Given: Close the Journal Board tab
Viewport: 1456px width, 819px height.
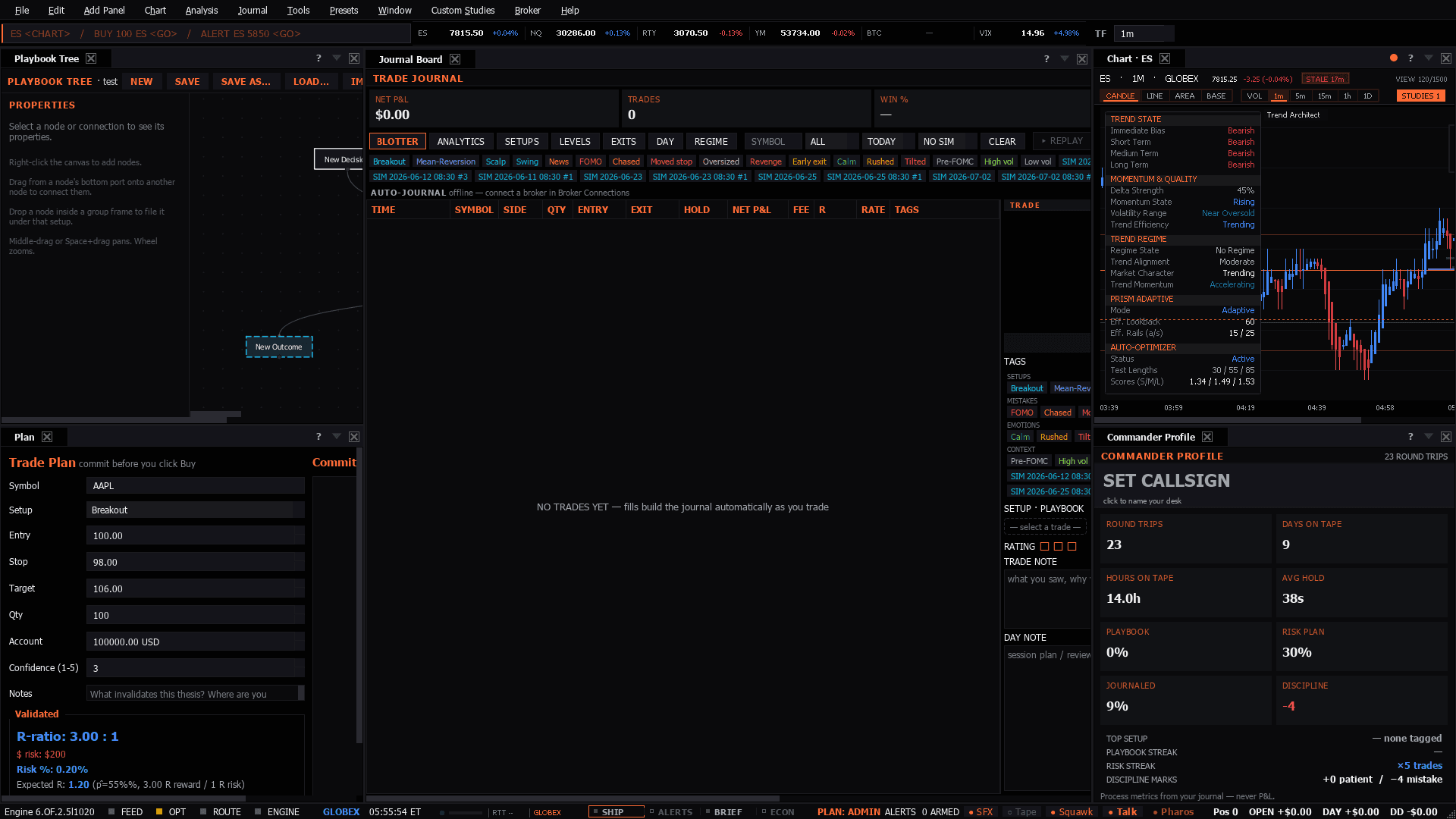Looking at the screenshot, I should point(455,59).
